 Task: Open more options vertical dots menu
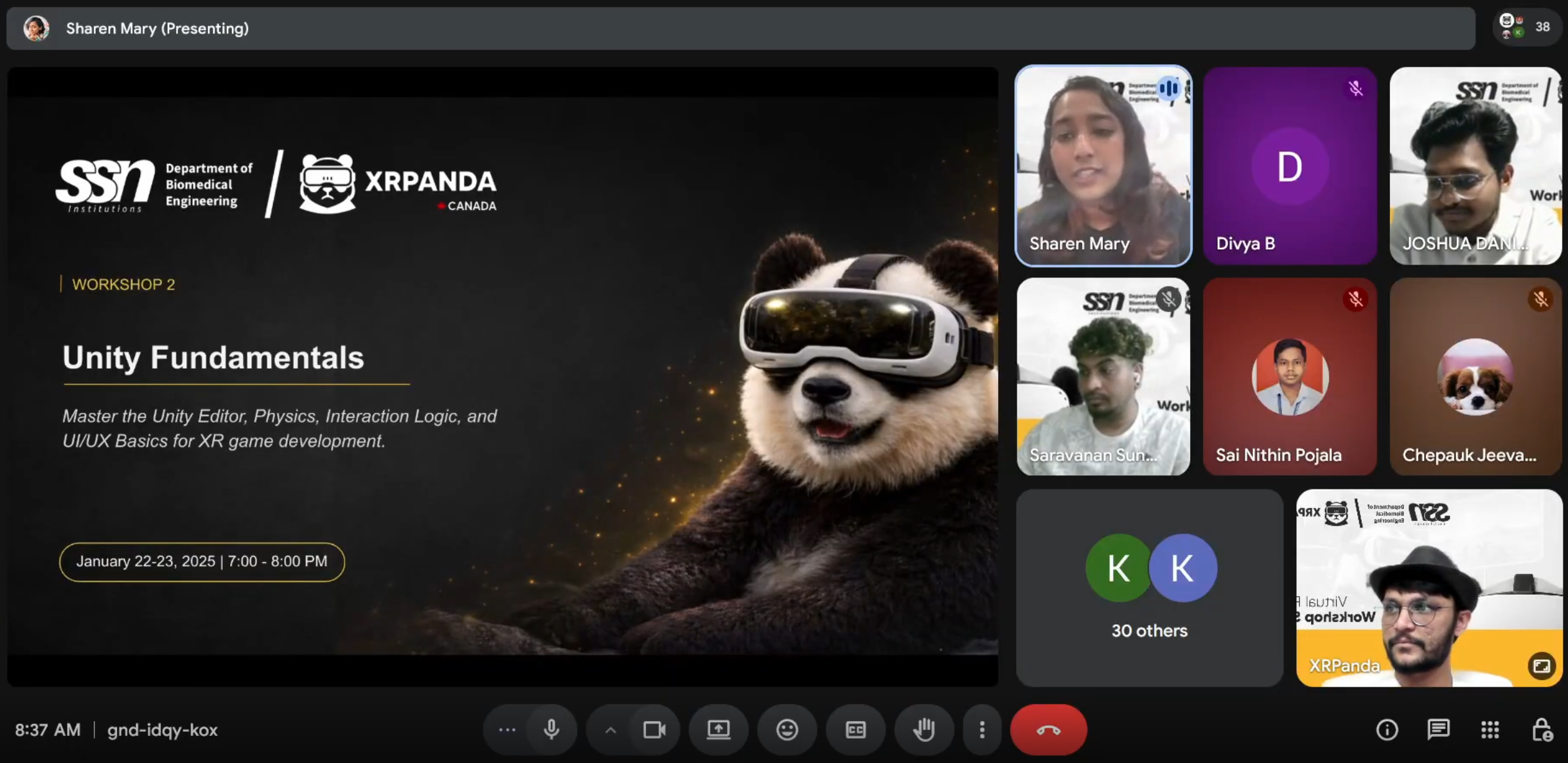pos(981,730)
